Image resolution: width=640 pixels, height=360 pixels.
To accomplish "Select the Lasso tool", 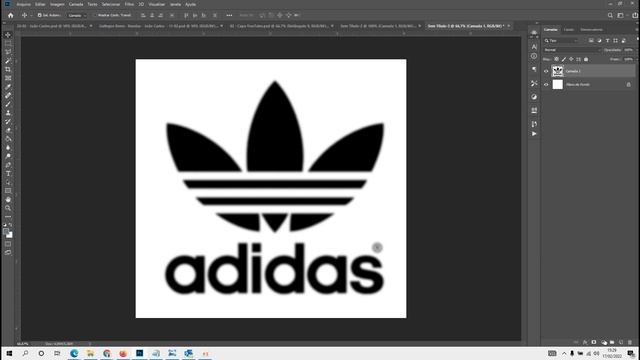I will 8,52.
